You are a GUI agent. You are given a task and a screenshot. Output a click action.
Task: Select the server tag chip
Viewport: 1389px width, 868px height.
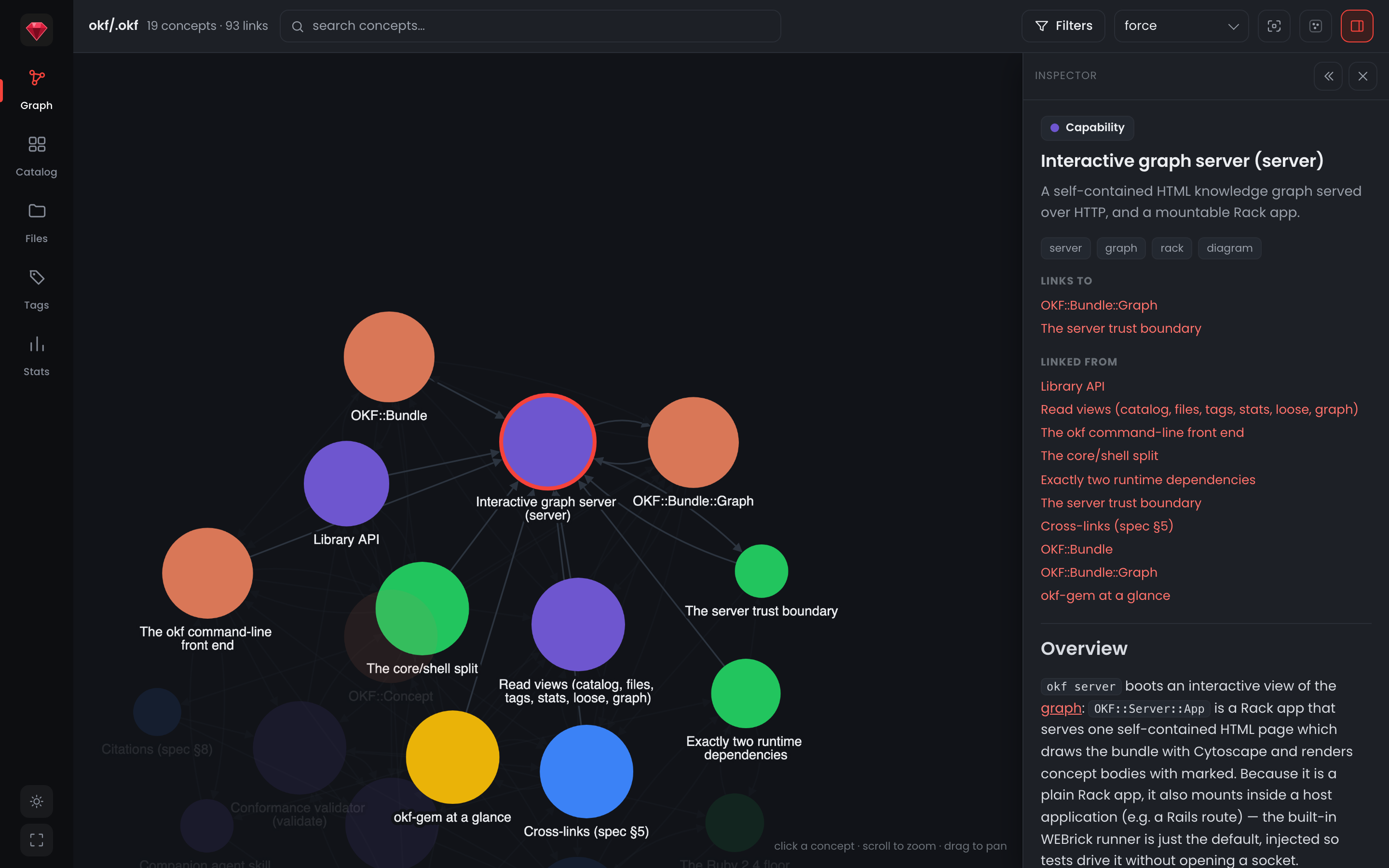click(1065, 248)
